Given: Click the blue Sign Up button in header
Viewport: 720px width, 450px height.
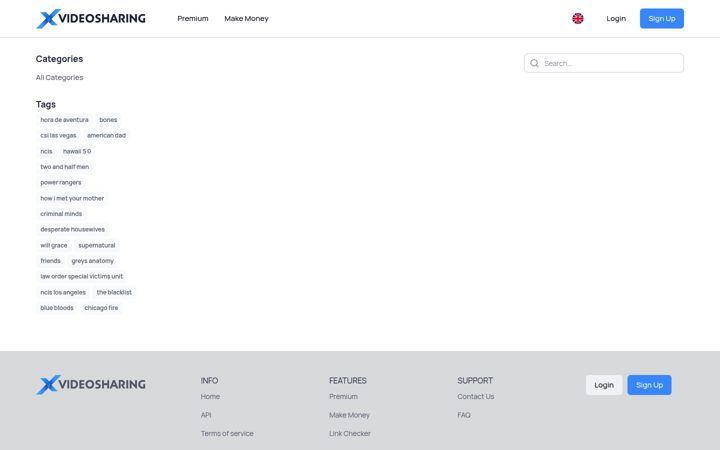Looking at the screenshot, I should click(662, 18).
